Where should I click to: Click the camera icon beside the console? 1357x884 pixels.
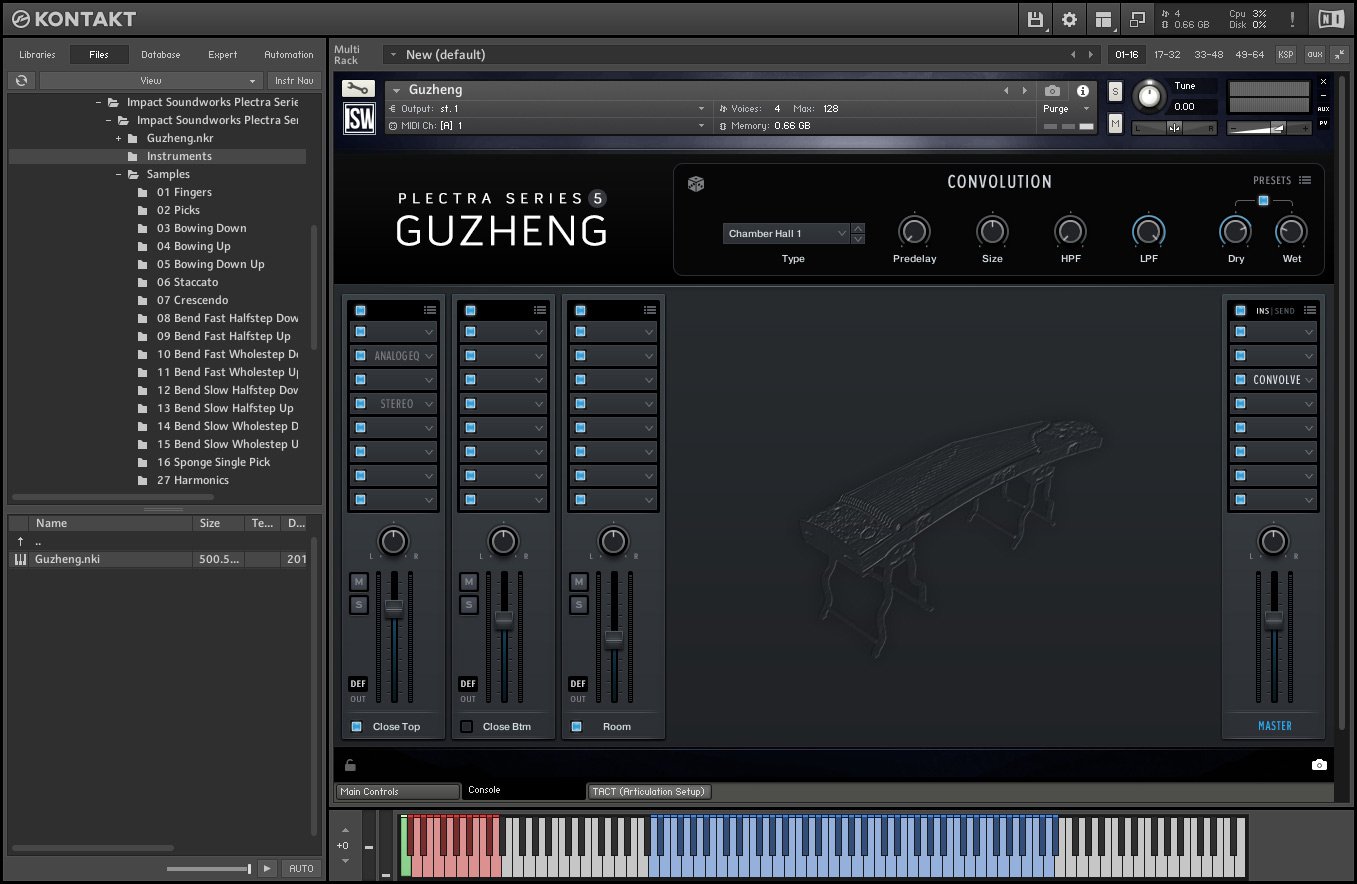[x=1319, y=765]
